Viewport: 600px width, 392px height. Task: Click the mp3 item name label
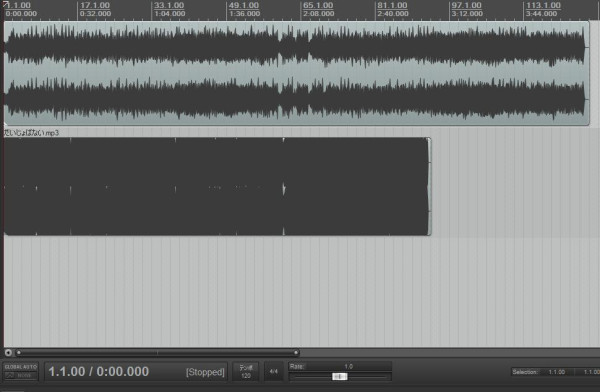pyautogui.click(x=31, y=133)
